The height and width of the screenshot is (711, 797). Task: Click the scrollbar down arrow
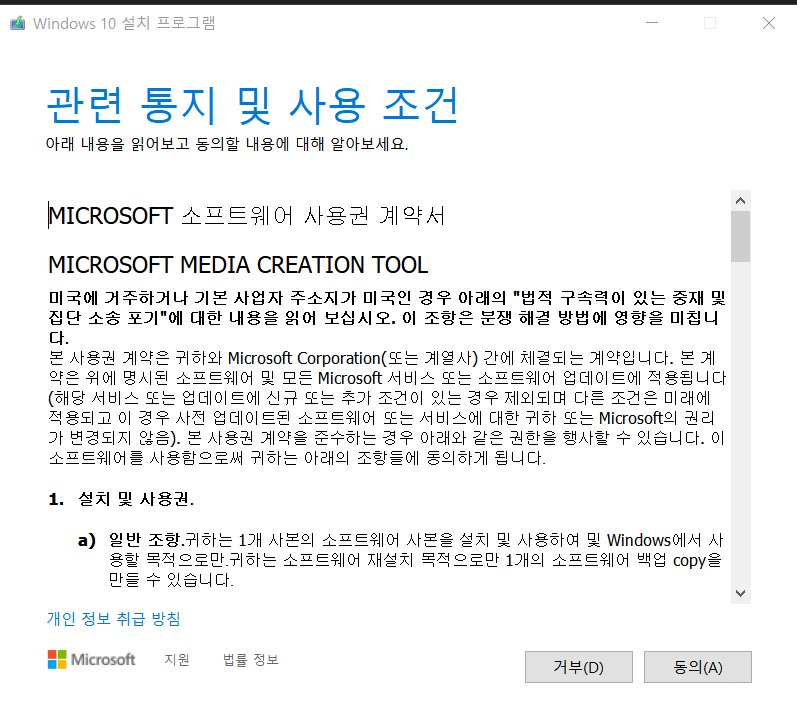[x=741, y=593]
